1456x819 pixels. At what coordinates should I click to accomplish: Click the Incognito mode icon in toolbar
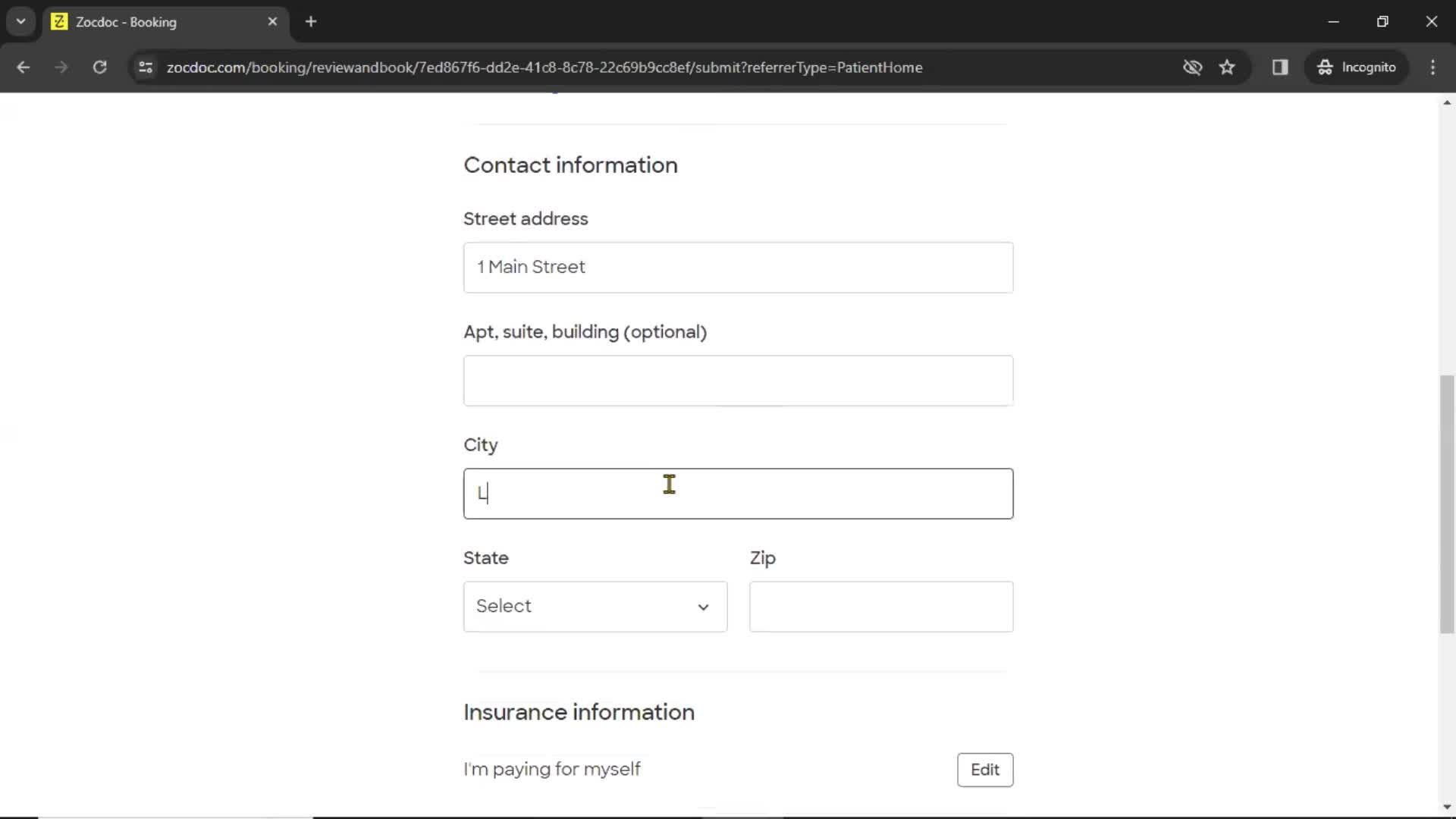1325,67
